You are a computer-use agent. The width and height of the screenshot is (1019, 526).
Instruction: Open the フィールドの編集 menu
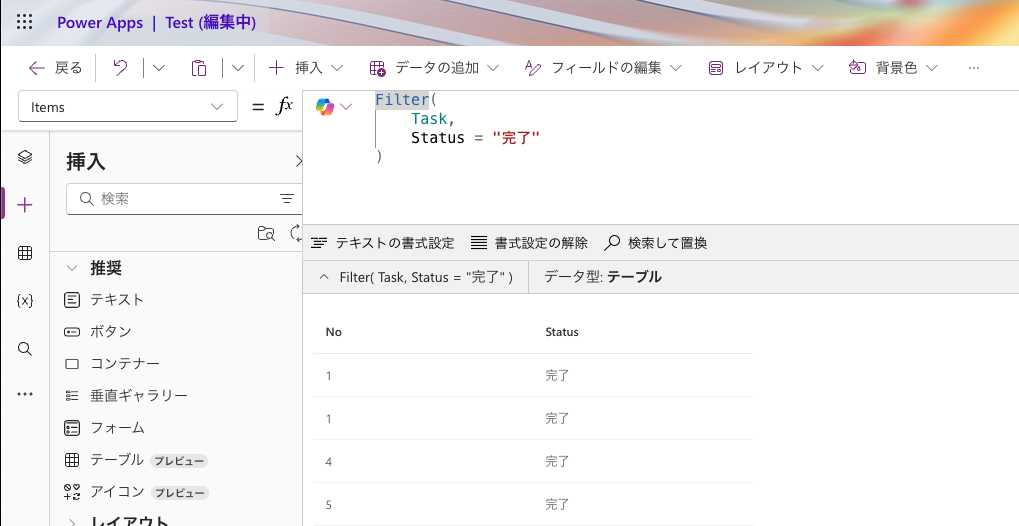tap(603, 68)
